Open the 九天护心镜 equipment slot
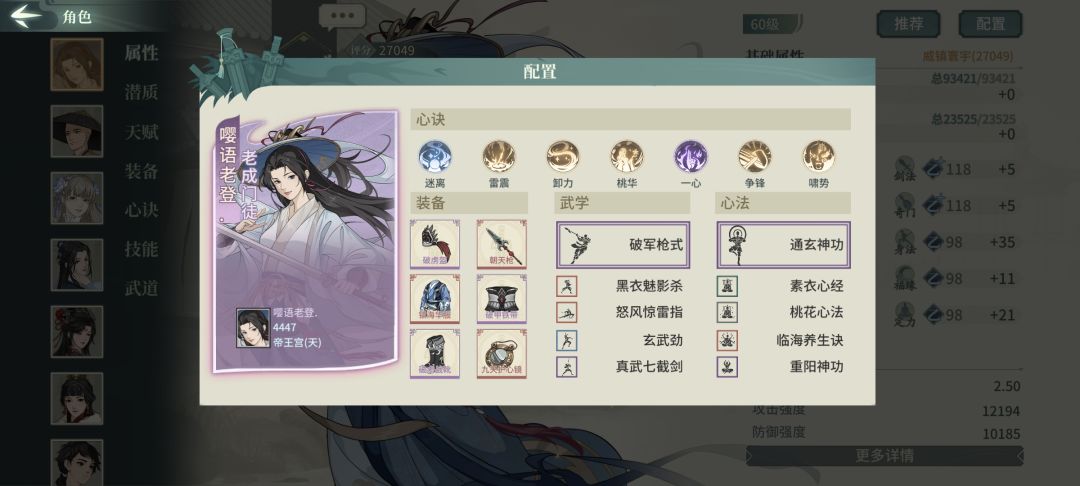The image size is (1080, 486). 501,354
